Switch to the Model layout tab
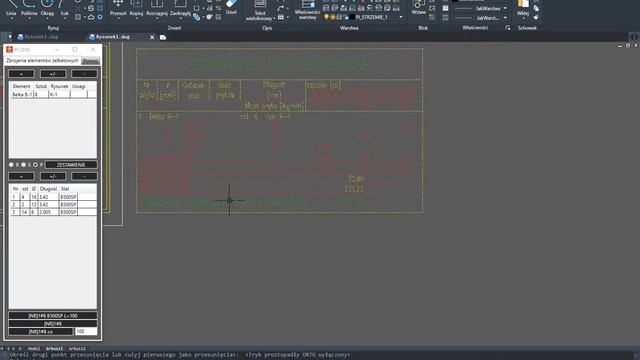640x360 pixels. point(33,349)
